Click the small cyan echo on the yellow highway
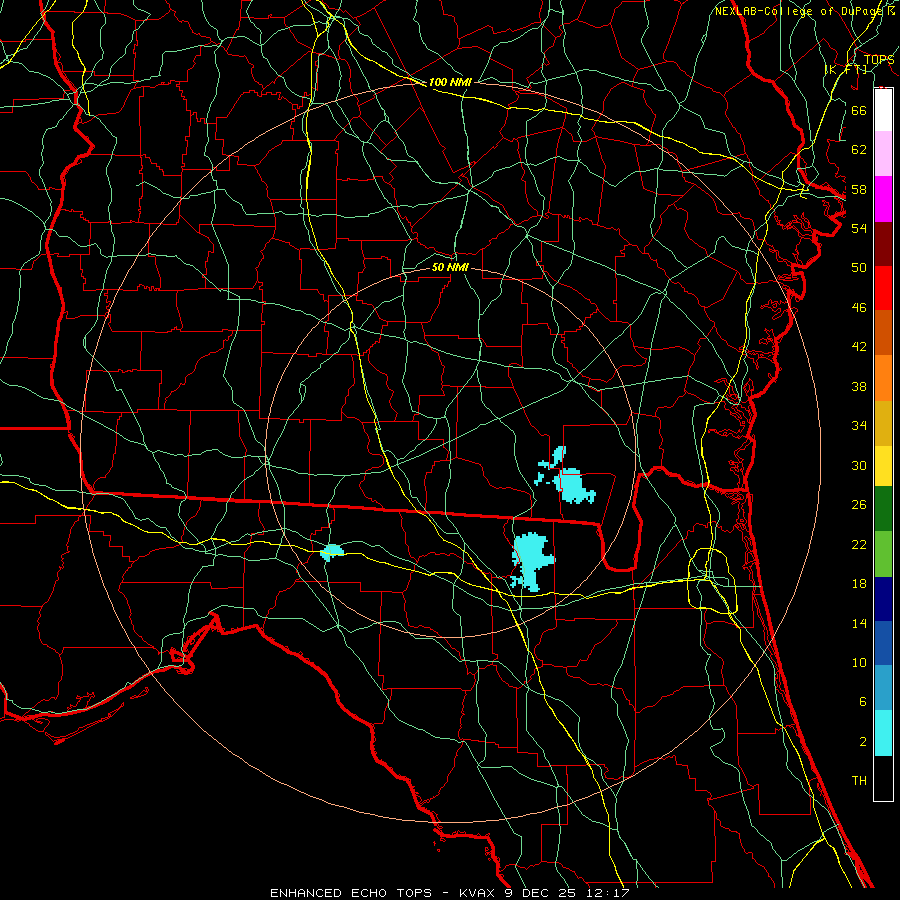900x900 pixels. tap(331, 552)
